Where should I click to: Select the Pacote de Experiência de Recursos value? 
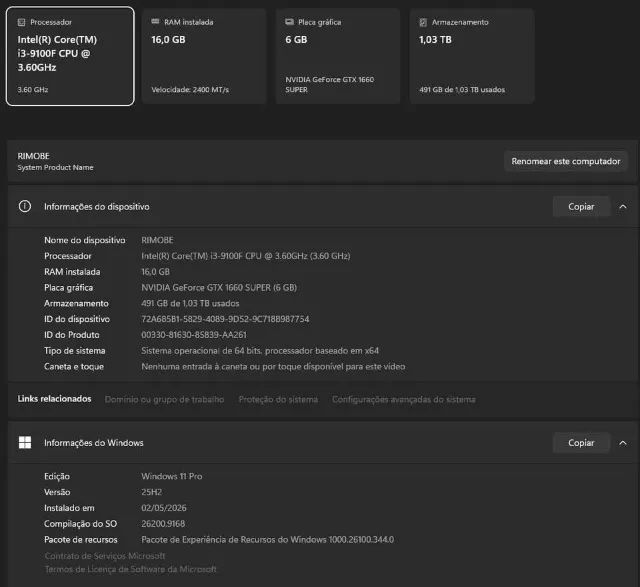(x=268, y=540)
